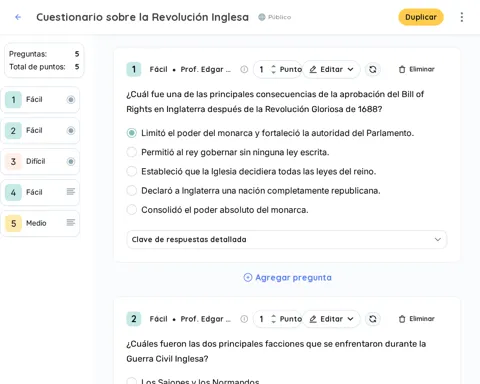
Task: Click 'Fácil' difficulty label in question 2 header
Action: [158, 319]
